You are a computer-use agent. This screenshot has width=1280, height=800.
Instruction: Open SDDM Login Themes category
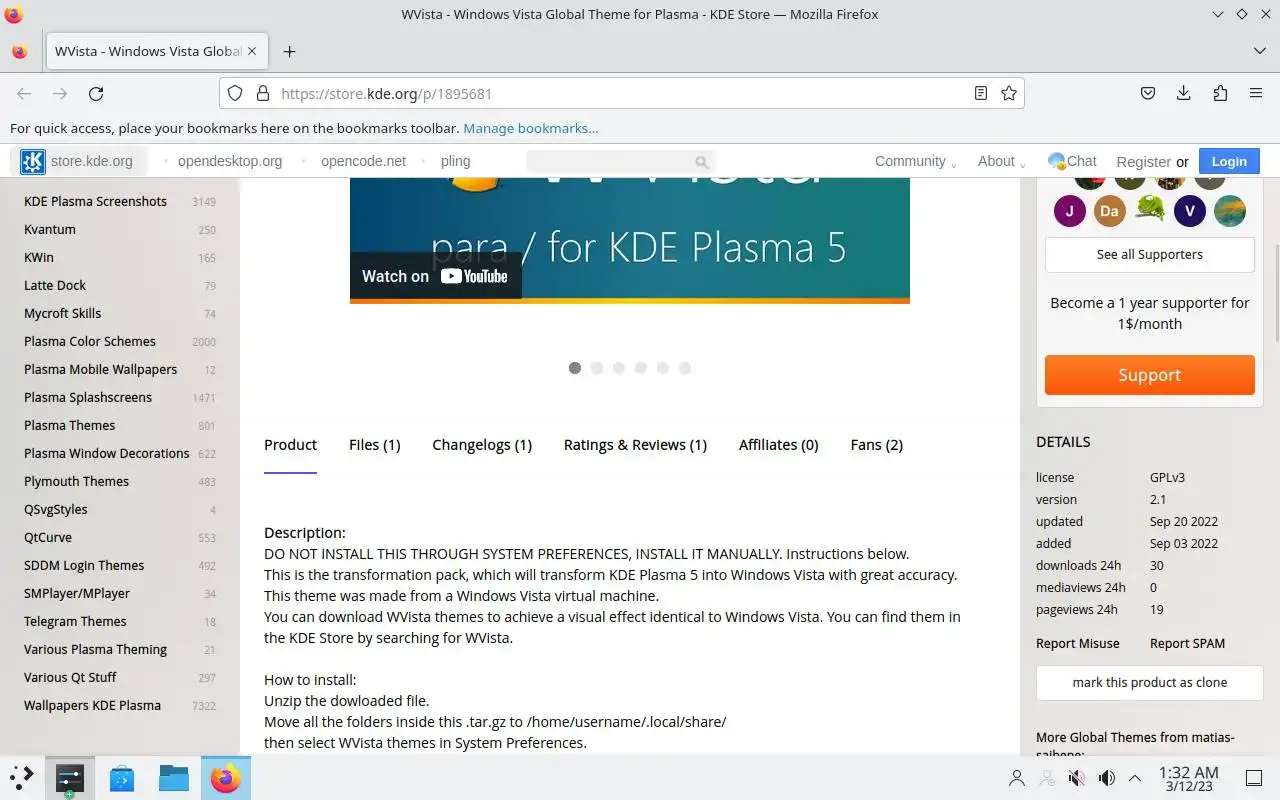point(84,565)
